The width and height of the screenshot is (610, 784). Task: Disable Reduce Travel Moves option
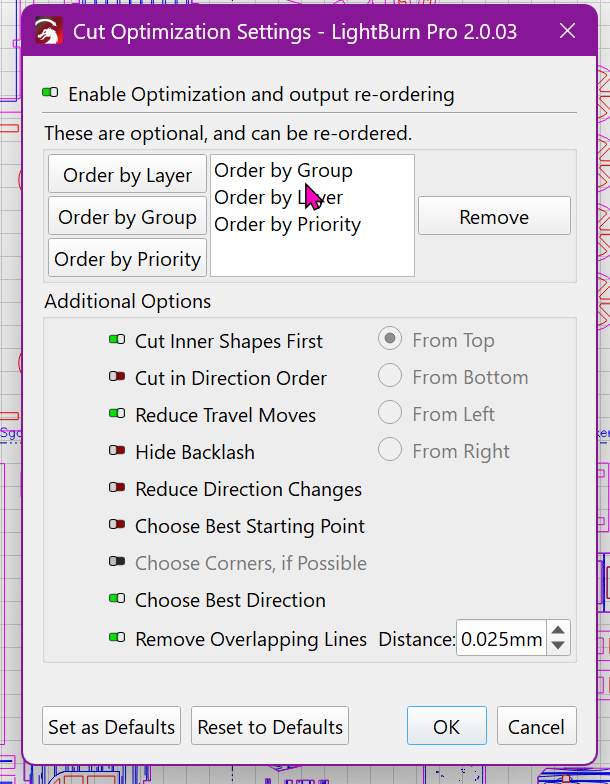[117, 415]
